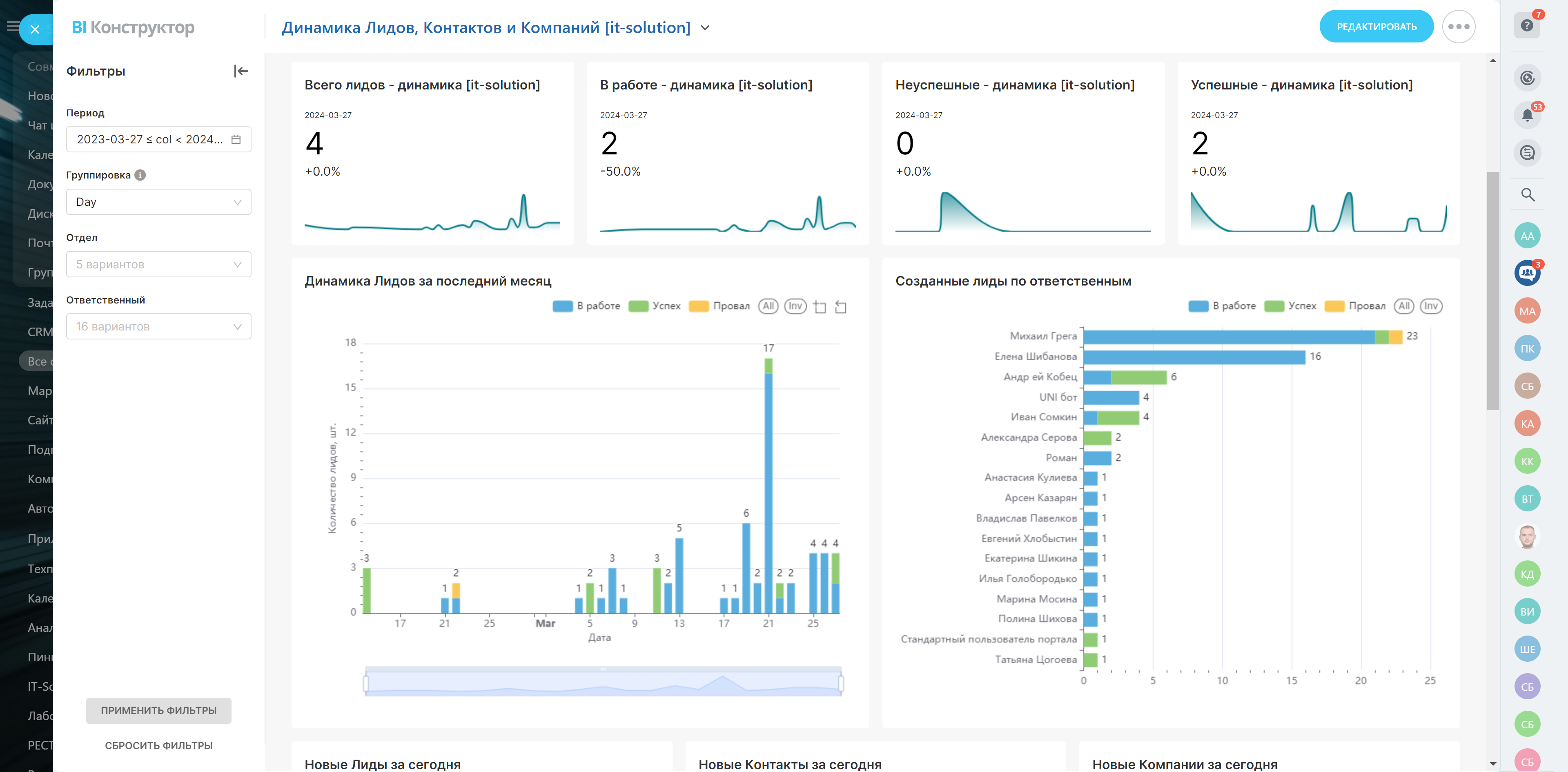The height and width of the screenshot is (772, 1568).
Task: Open the notifications bell icon
Action: click(x=1527, y=115)
